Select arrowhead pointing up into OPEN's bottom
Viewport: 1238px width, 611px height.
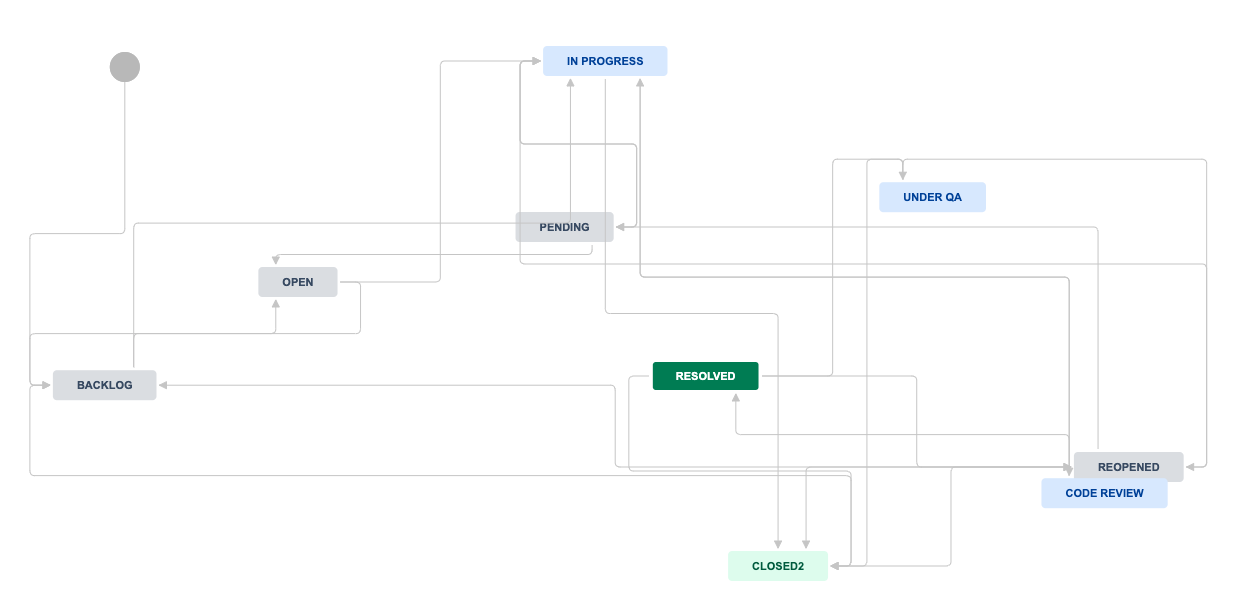[276, 303]
